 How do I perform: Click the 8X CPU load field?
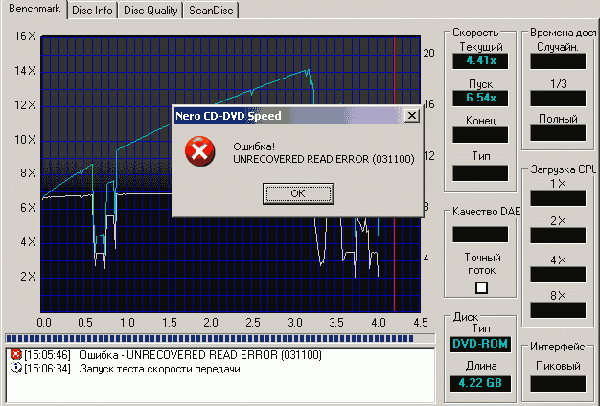pos(558,310)
